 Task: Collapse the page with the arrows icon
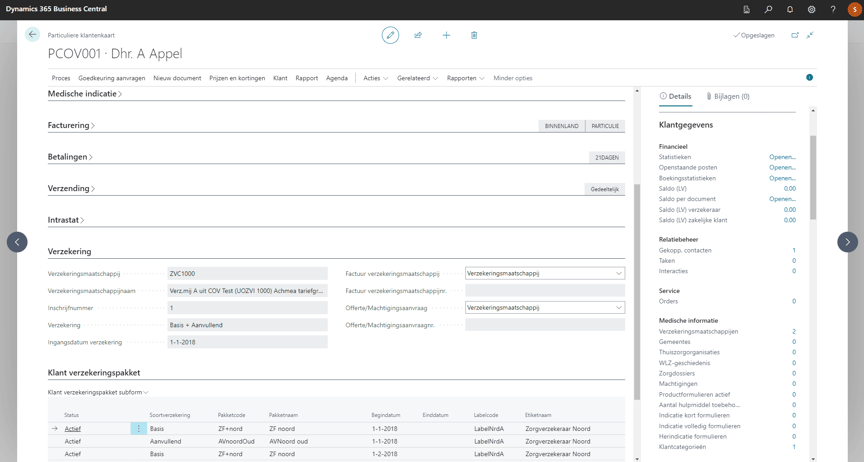point(810,35)
